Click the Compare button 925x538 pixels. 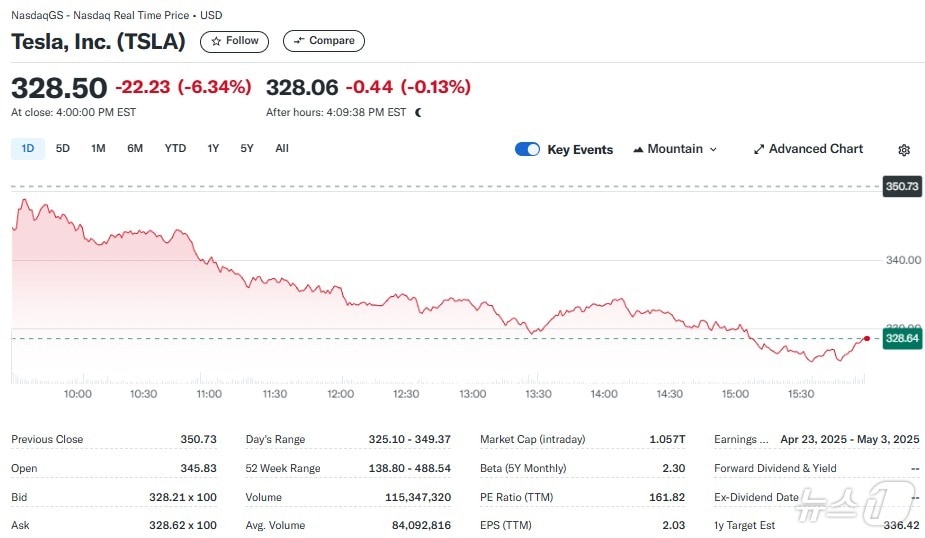tap(323, 41)
